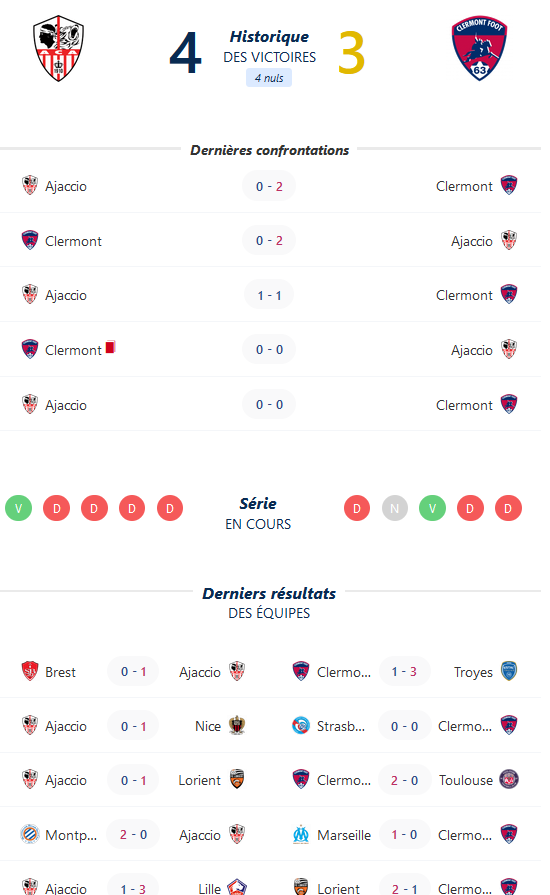Open the Ajaccio 1-1 Clermont match score
This screenshot has width=550, height=895.
point(269,295)
